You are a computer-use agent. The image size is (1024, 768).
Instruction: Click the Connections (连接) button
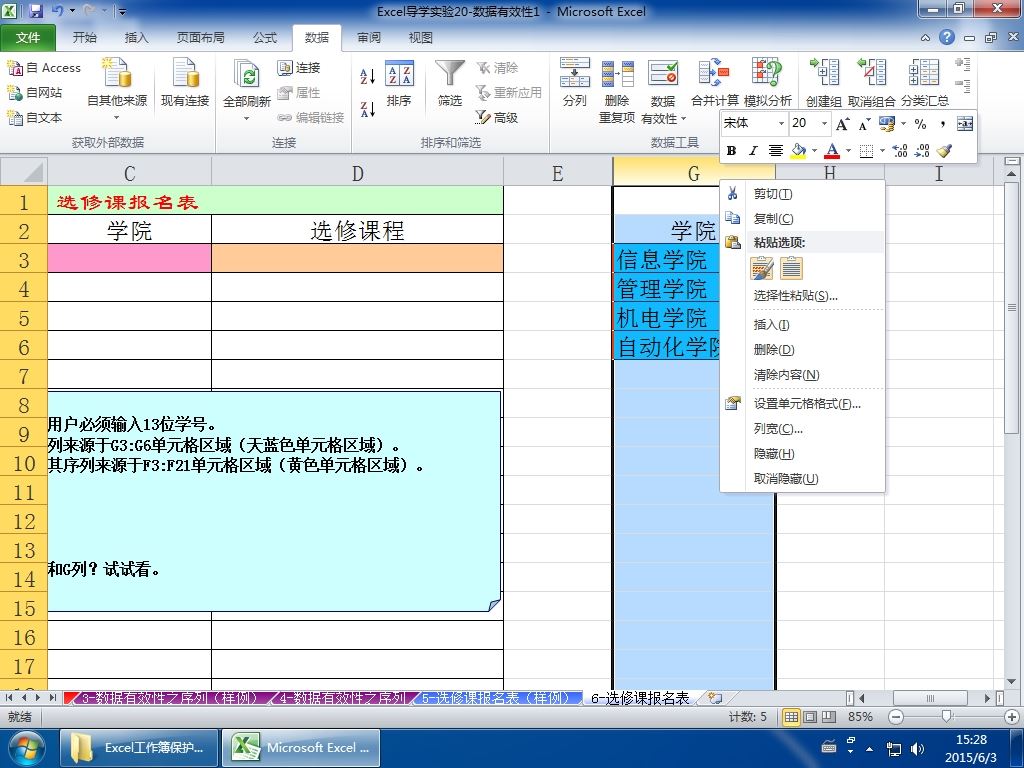[x=299, y=67]
